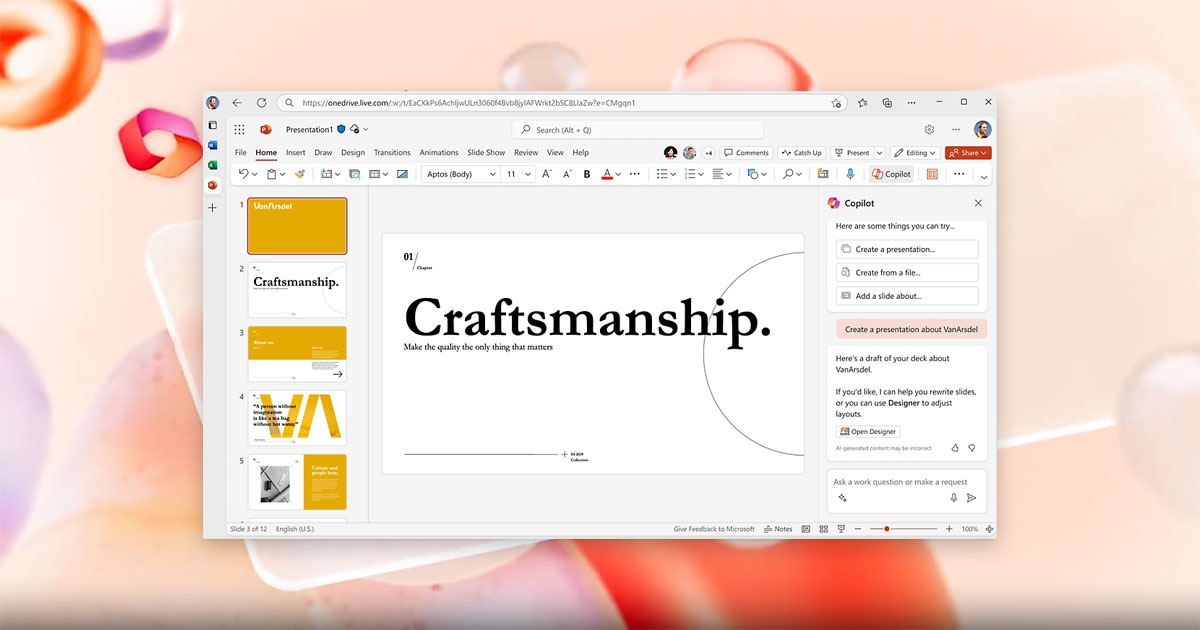
Task: Open the Slide Show tab
Action: (x=486, y=153)
